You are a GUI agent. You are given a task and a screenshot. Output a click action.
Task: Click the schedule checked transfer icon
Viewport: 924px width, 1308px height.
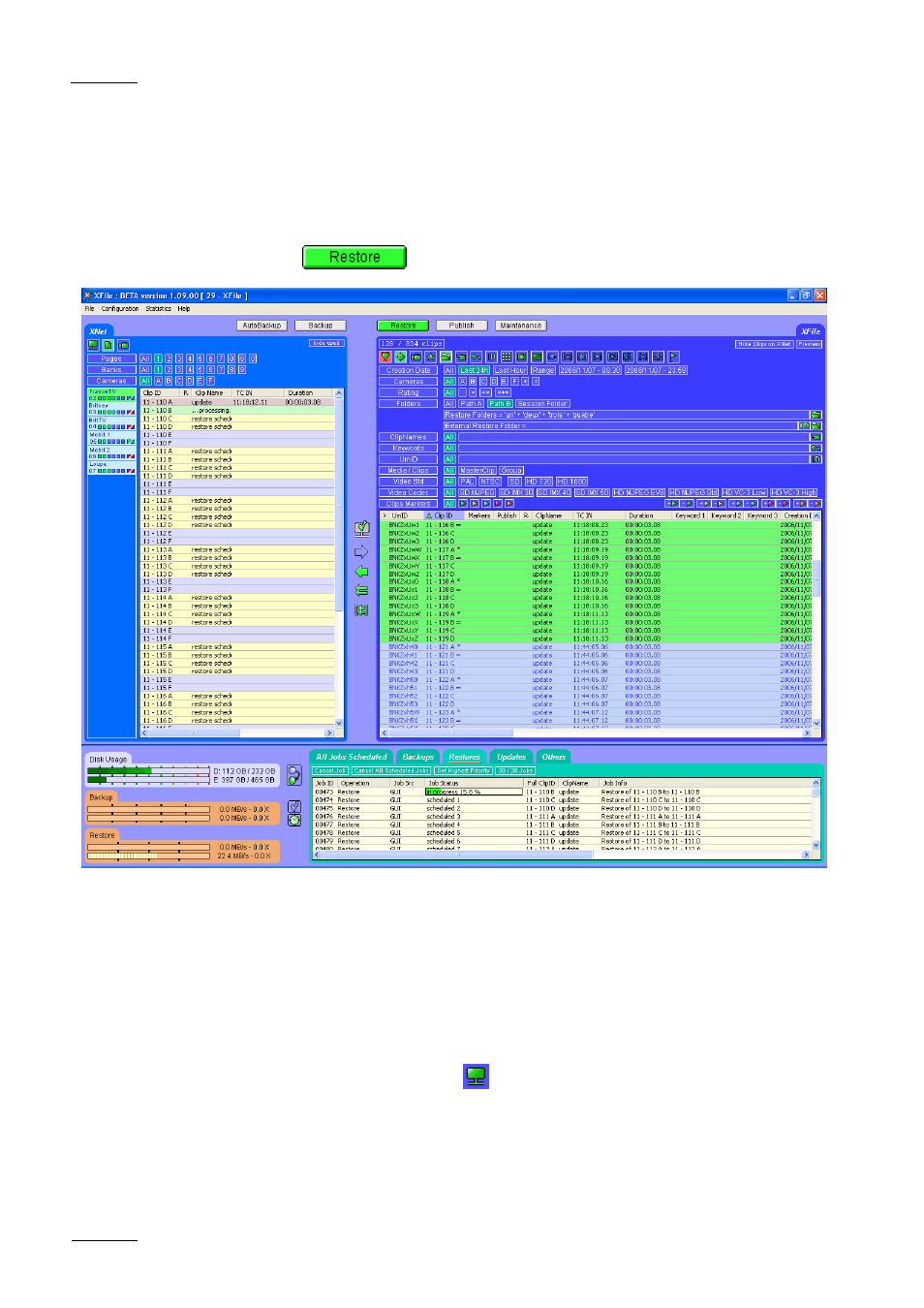pos(362,529)
